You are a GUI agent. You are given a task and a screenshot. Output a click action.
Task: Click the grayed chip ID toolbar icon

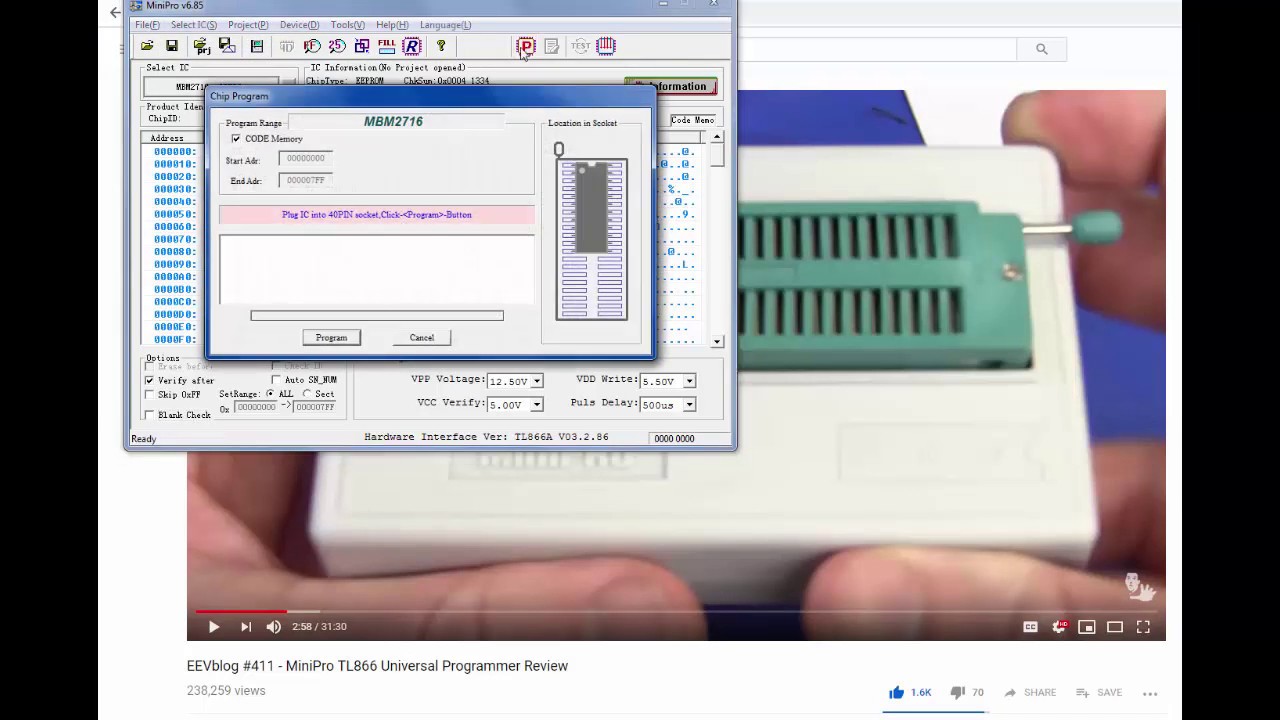287,46
